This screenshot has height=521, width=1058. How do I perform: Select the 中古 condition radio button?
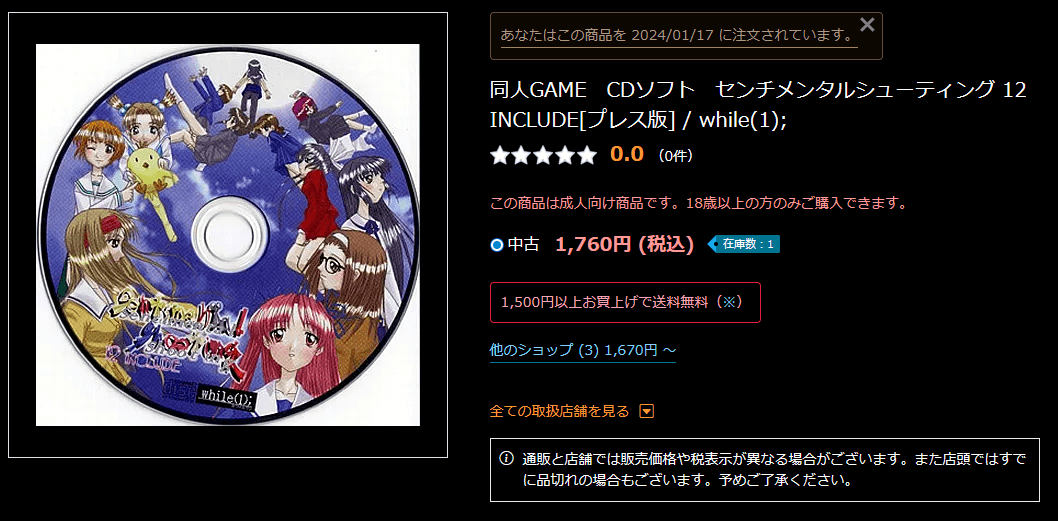[x=497, y=245]
